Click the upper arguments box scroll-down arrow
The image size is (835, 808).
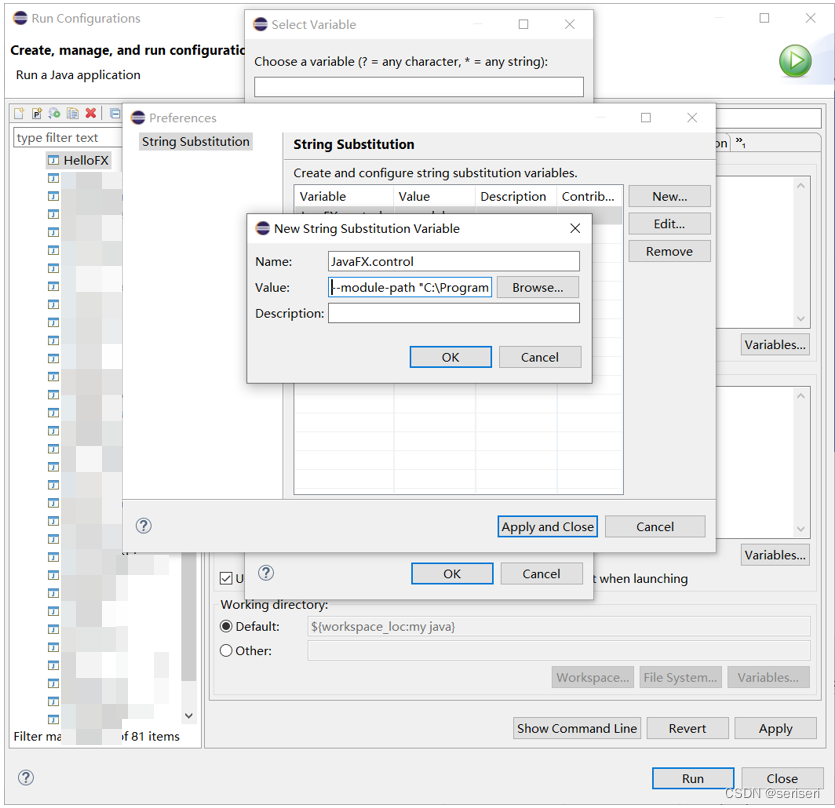800,319
